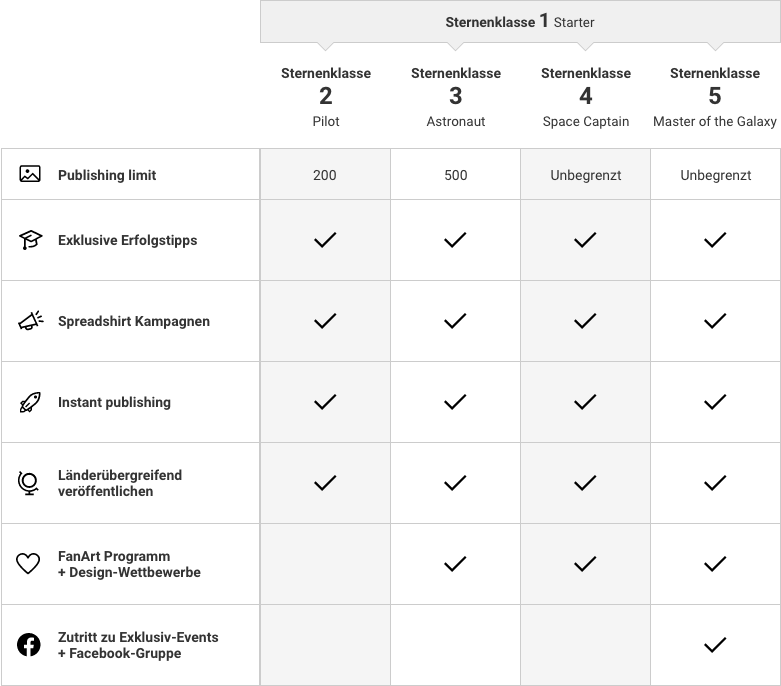Select the Sternenklasse 2 Pilot column header

(x=326, y=97)
